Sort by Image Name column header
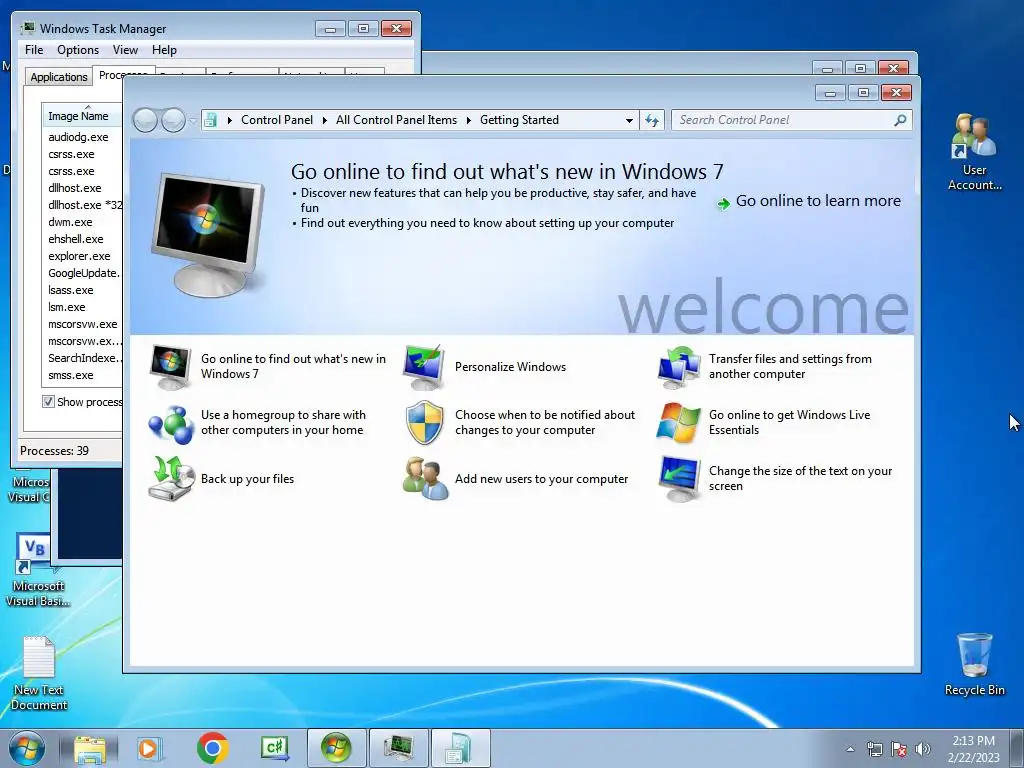This screenshot has height=768, width=1024. tap(82, 116)
